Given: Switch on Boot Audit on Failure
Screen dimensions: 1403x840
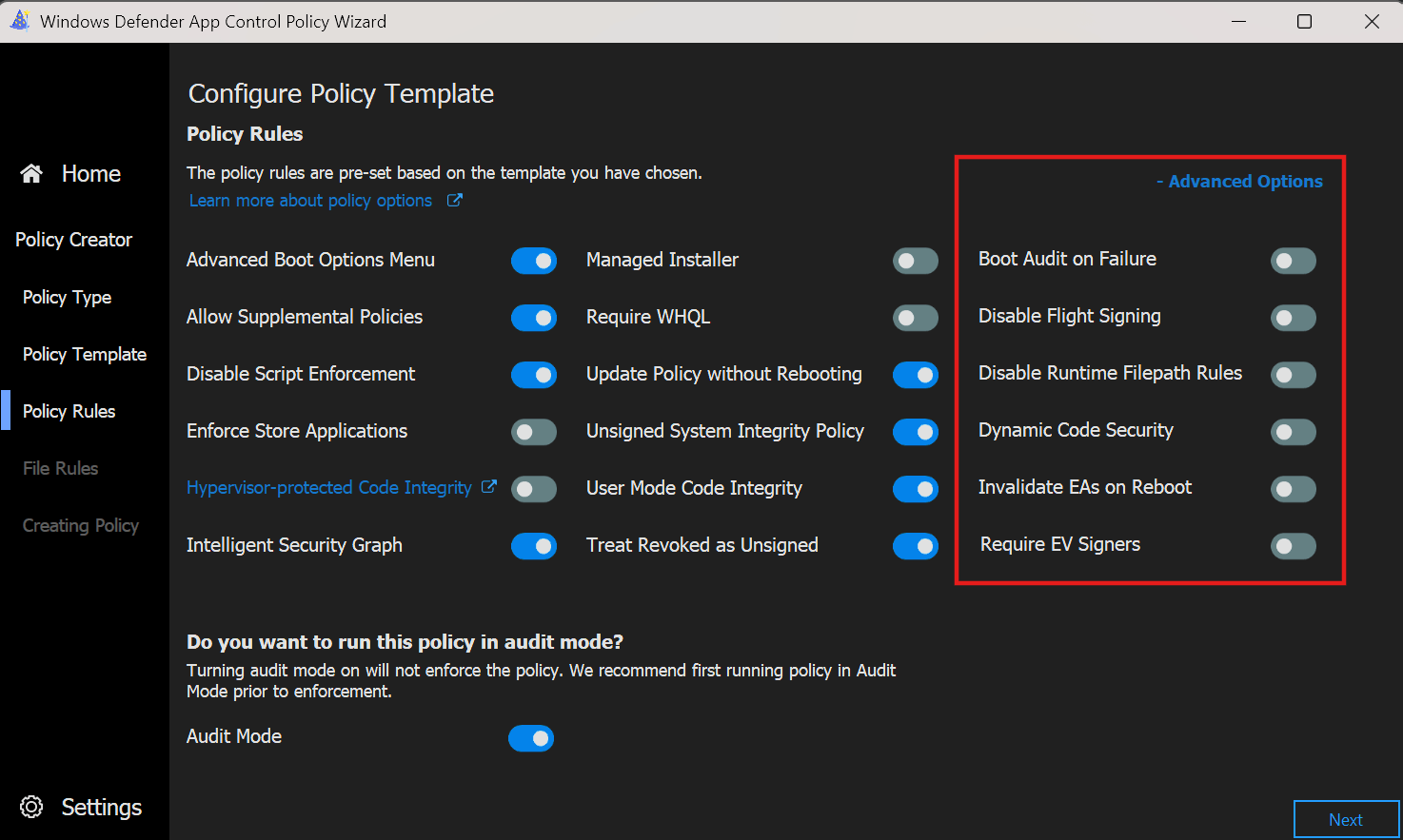Looking at the screenshot, I should click(x=1293, y=261).
